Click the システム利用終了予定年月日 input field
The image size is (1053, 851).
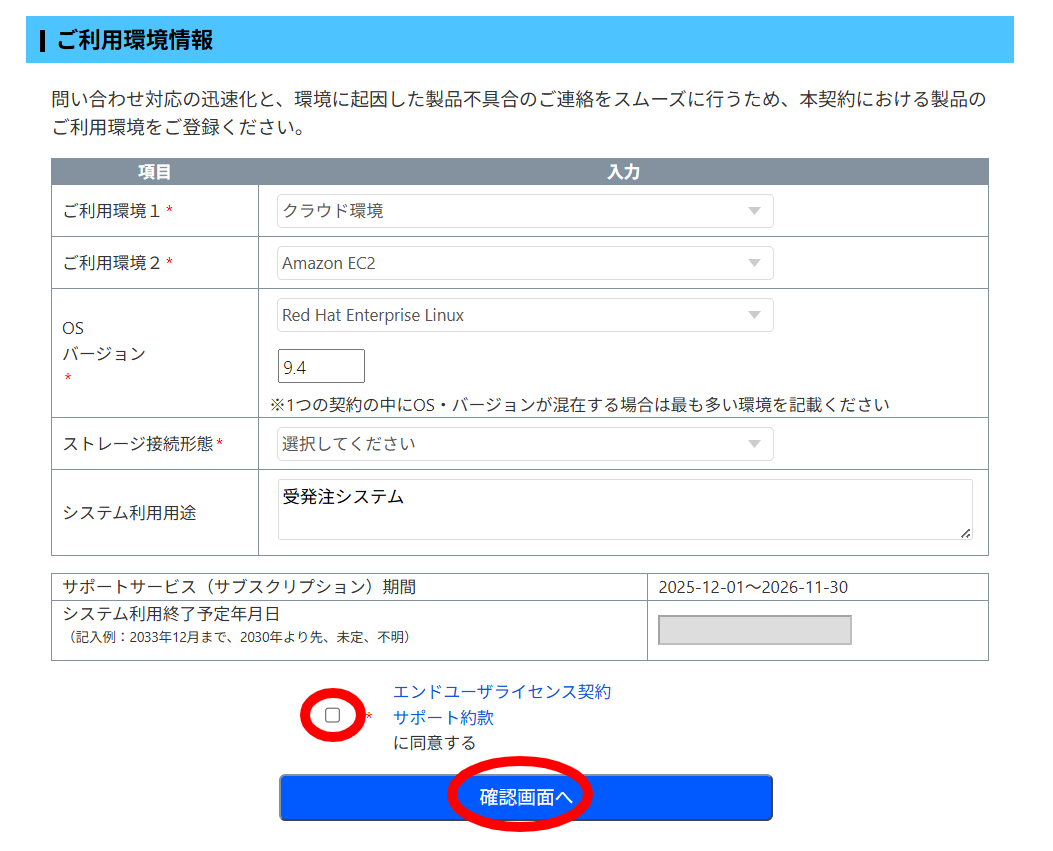pyautogui.click(x=754, y=629)
